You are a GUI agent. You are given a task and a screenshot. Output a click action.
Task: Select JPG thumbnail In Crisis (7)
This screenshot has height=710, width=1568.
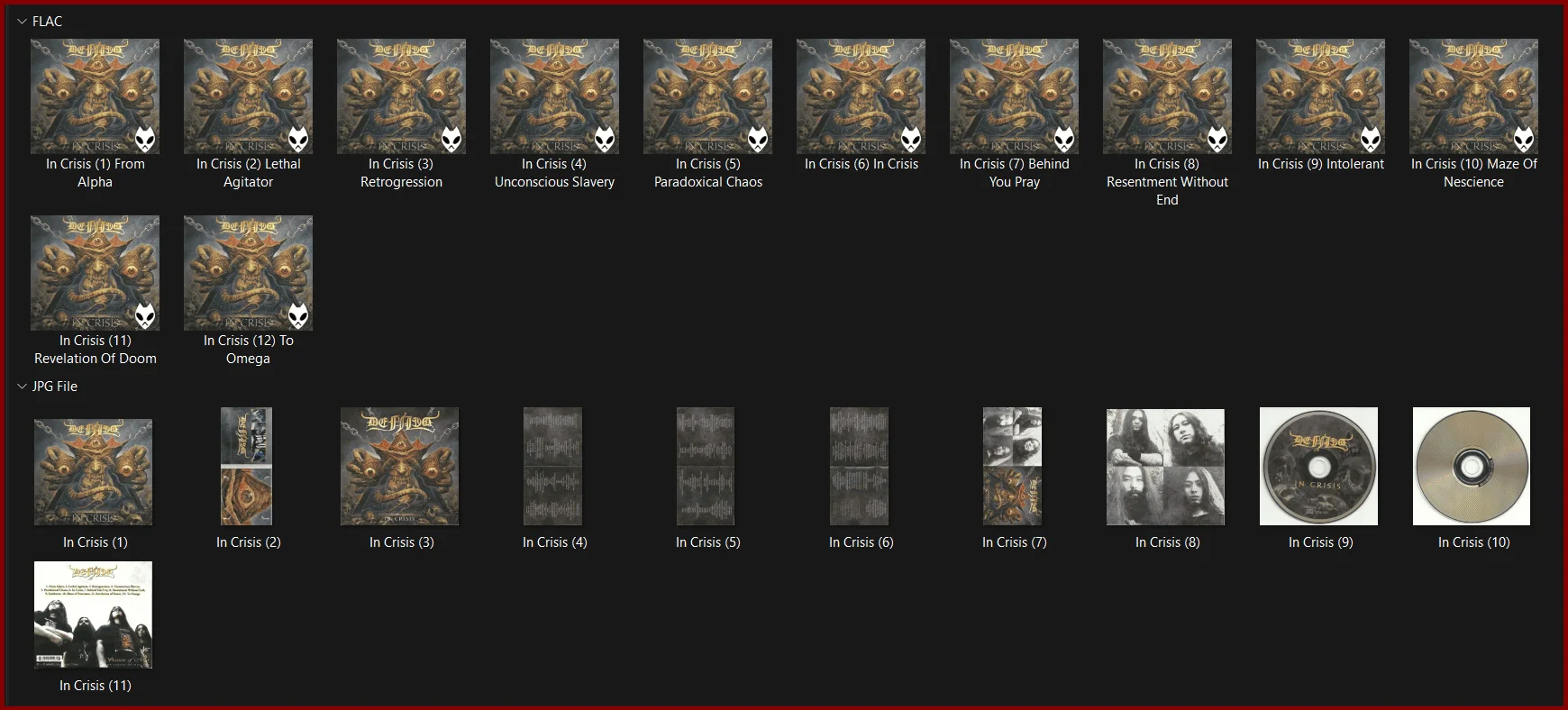click(x=1013, y=466)
